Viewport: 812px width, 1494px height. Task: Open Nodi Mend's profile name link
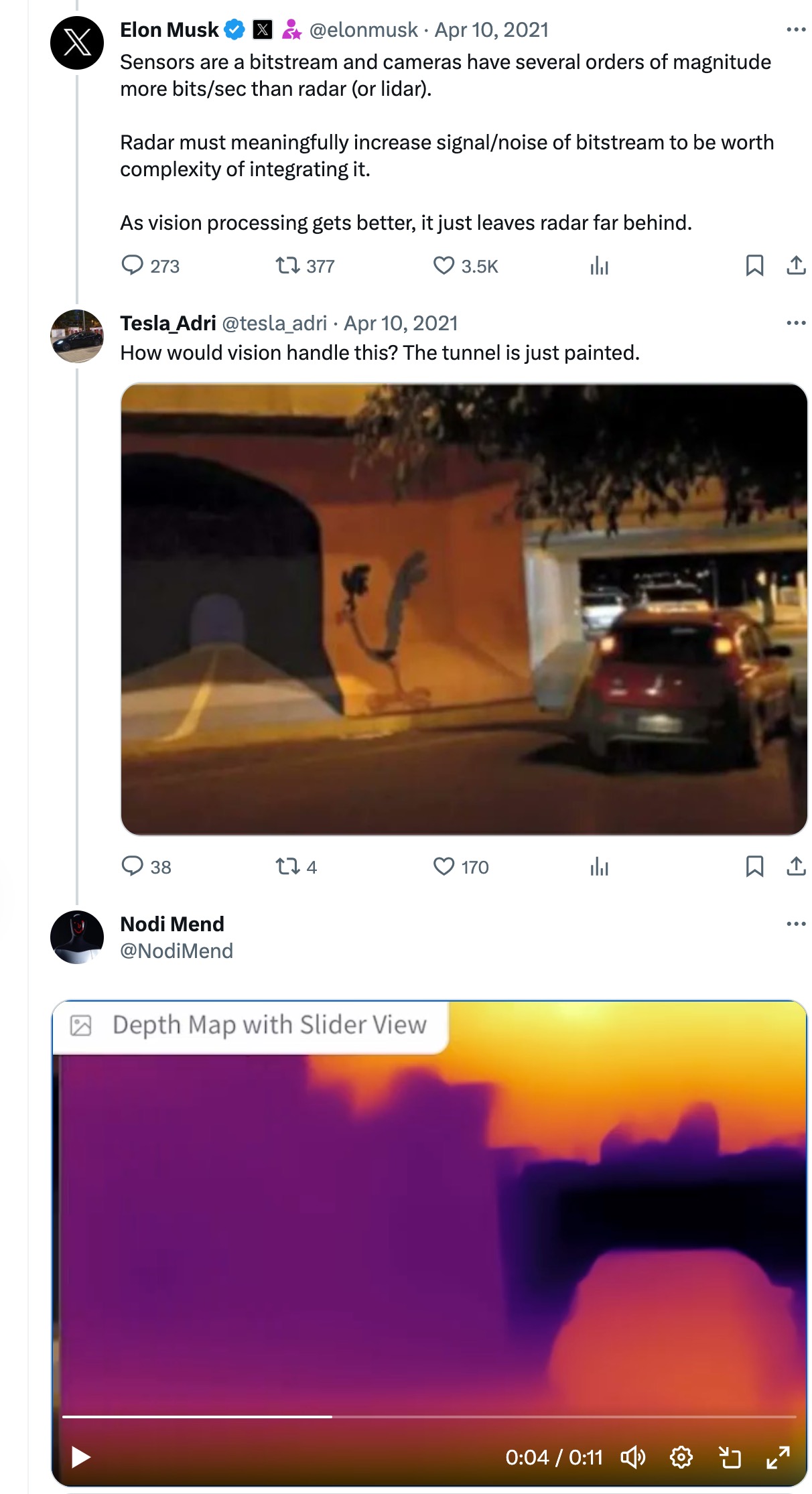pyautogui.click(x=172, y=924)
